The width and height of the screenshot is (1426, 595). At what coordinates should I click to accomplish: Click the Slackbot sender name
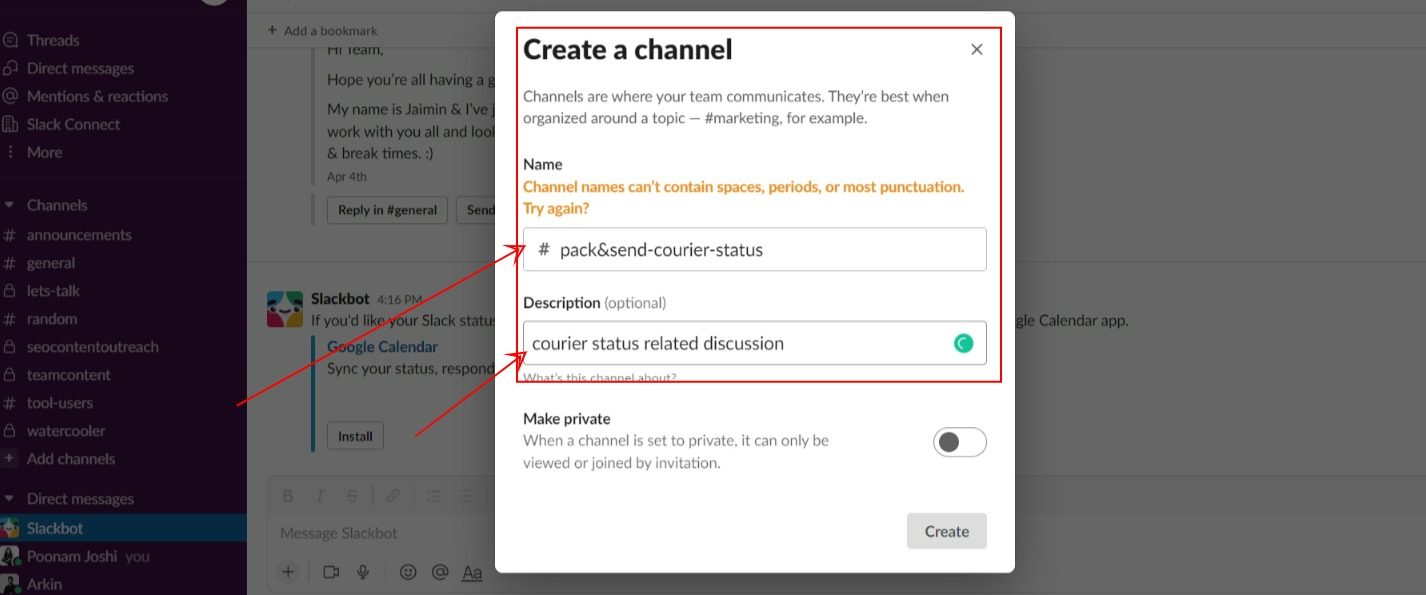[340, 299]
